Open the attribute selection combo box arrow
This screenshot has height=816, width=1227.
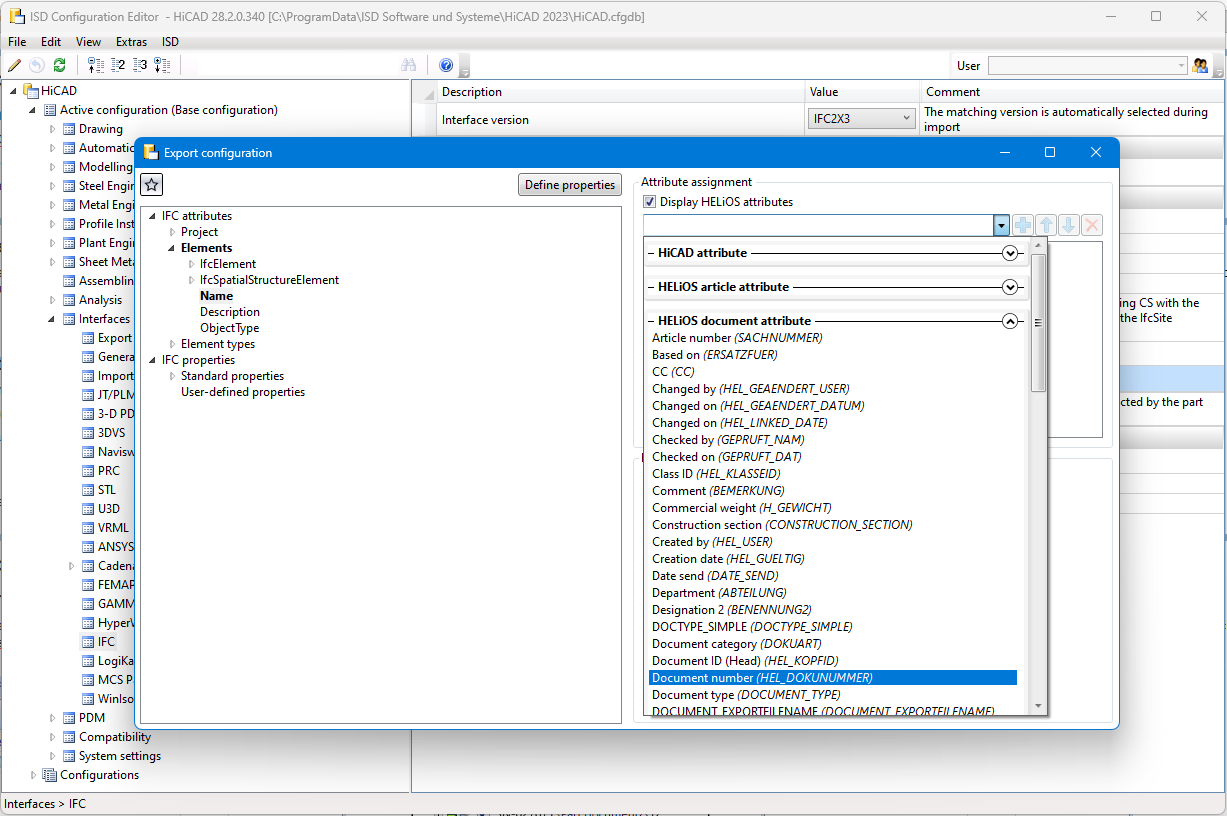point(1002,225)
